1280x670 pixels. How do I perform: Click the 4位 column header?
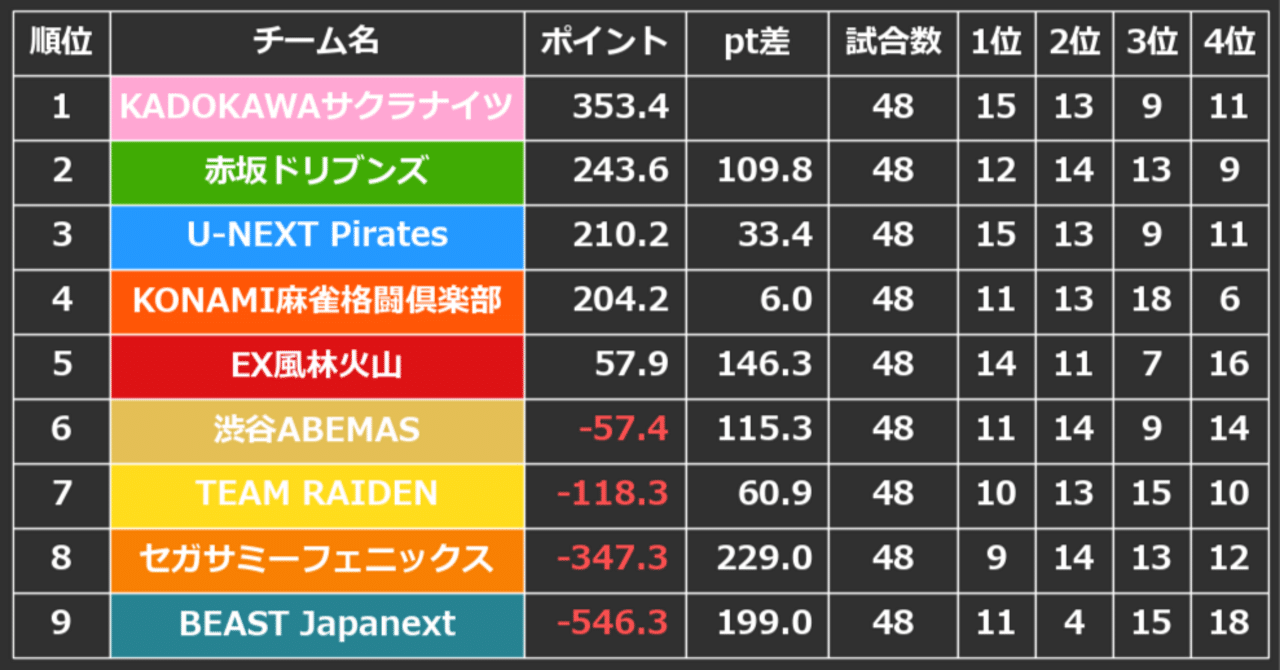coord(1229,43)
